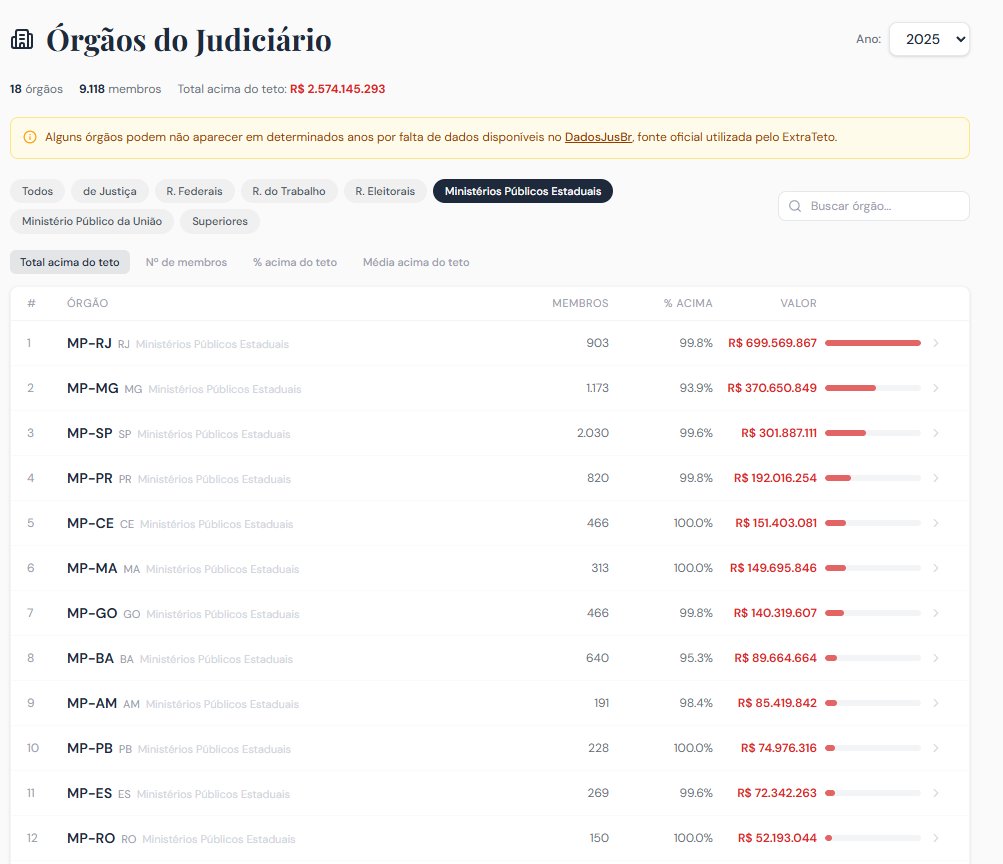Open the MP-RJ organ name

(x=89, y=343)
